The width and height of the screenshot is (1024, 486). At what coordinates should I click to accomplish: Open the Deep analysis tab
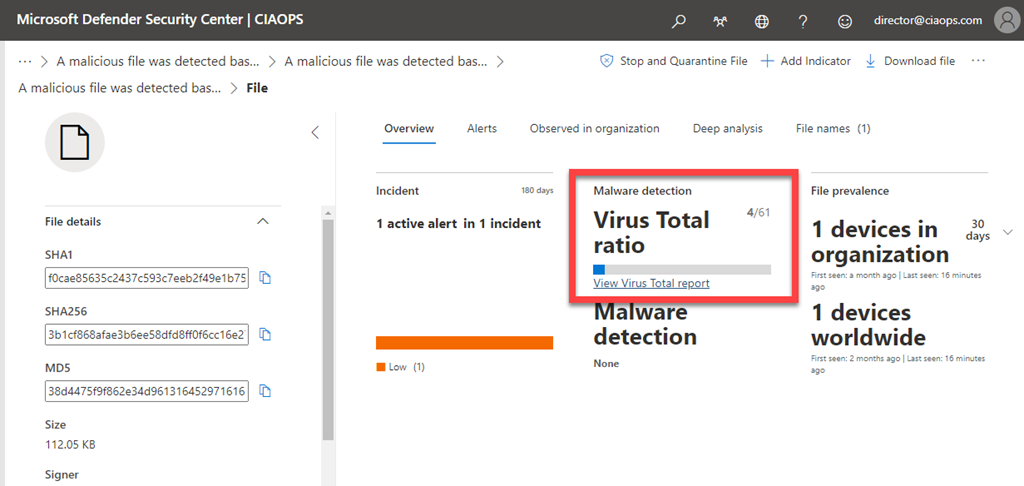[727, 129]
